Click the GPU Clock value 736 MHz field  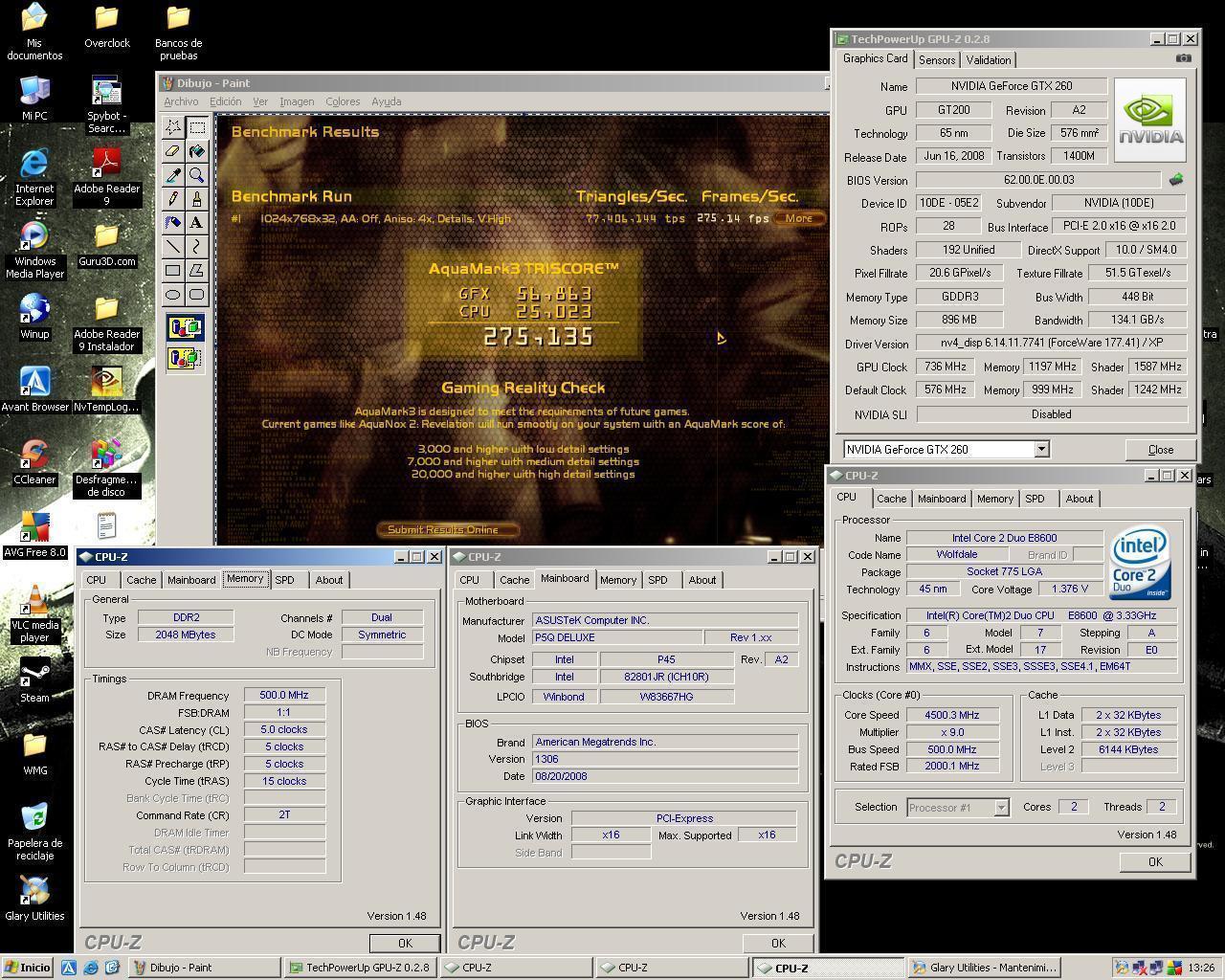click(945, 367)
